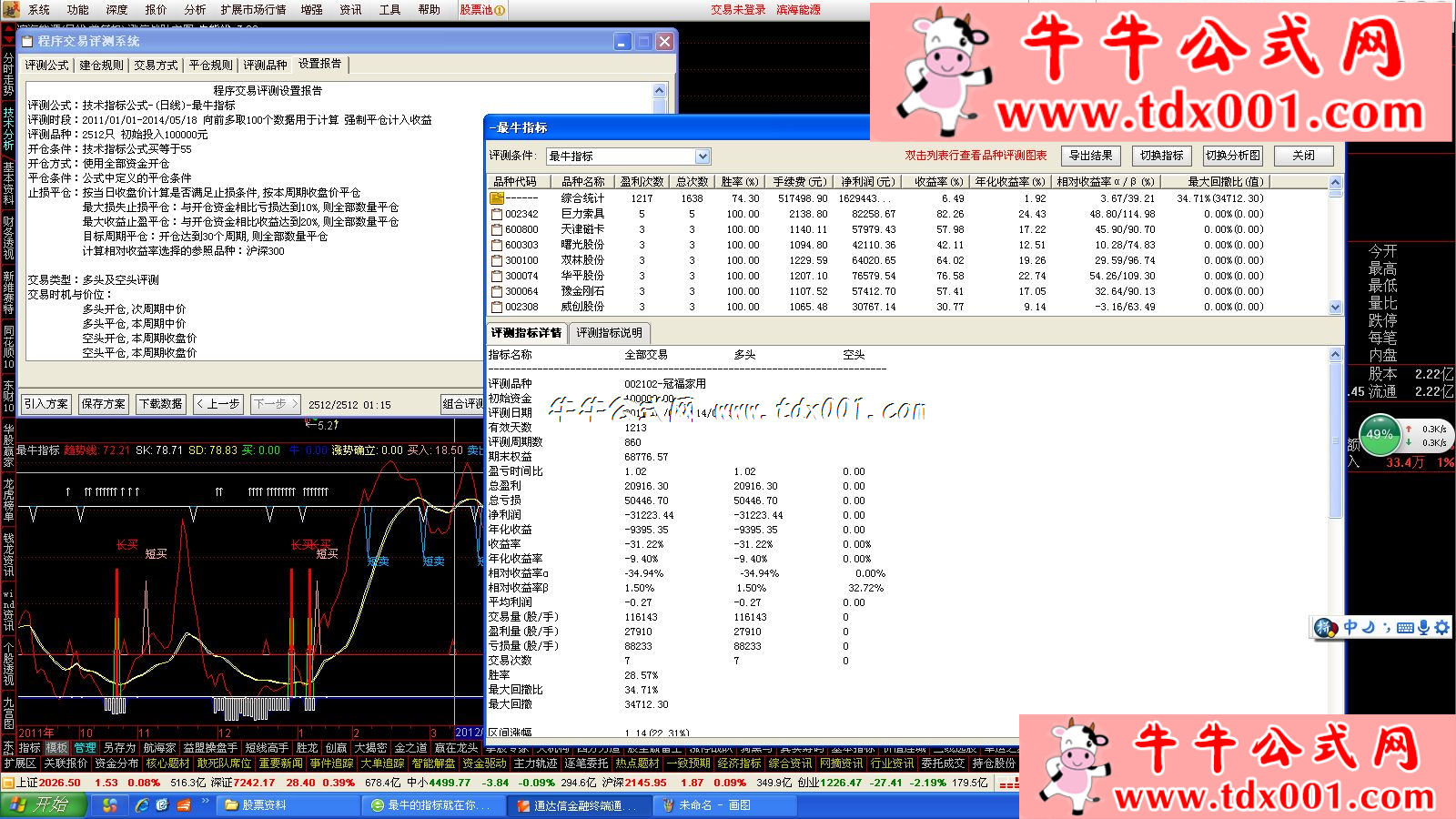
Task: Click the 保存方案 button
Action: tap(103, 404)
